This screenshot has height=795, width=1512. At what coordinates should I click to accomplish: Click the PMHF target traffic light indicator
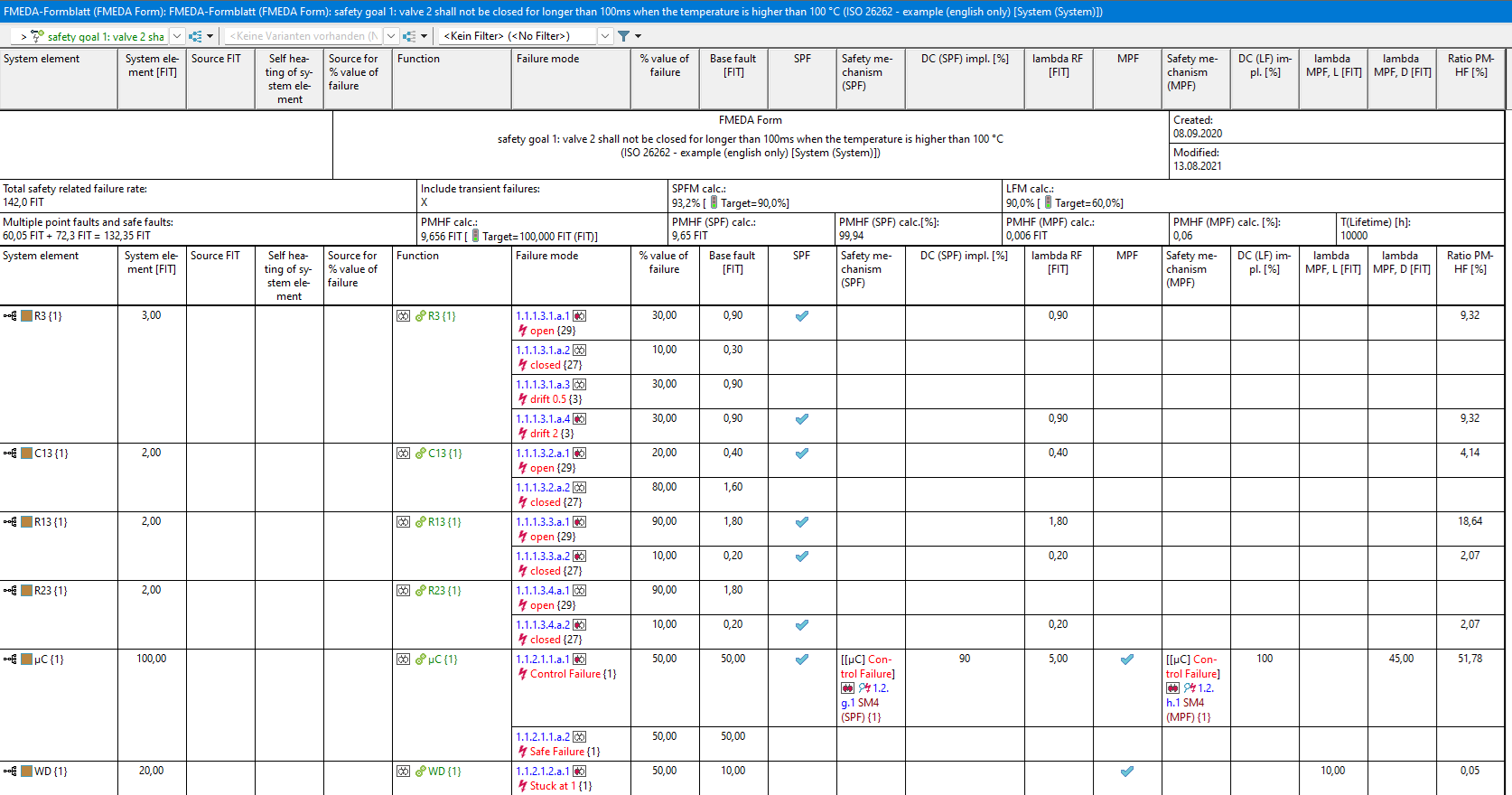click(x=475, y=236)
